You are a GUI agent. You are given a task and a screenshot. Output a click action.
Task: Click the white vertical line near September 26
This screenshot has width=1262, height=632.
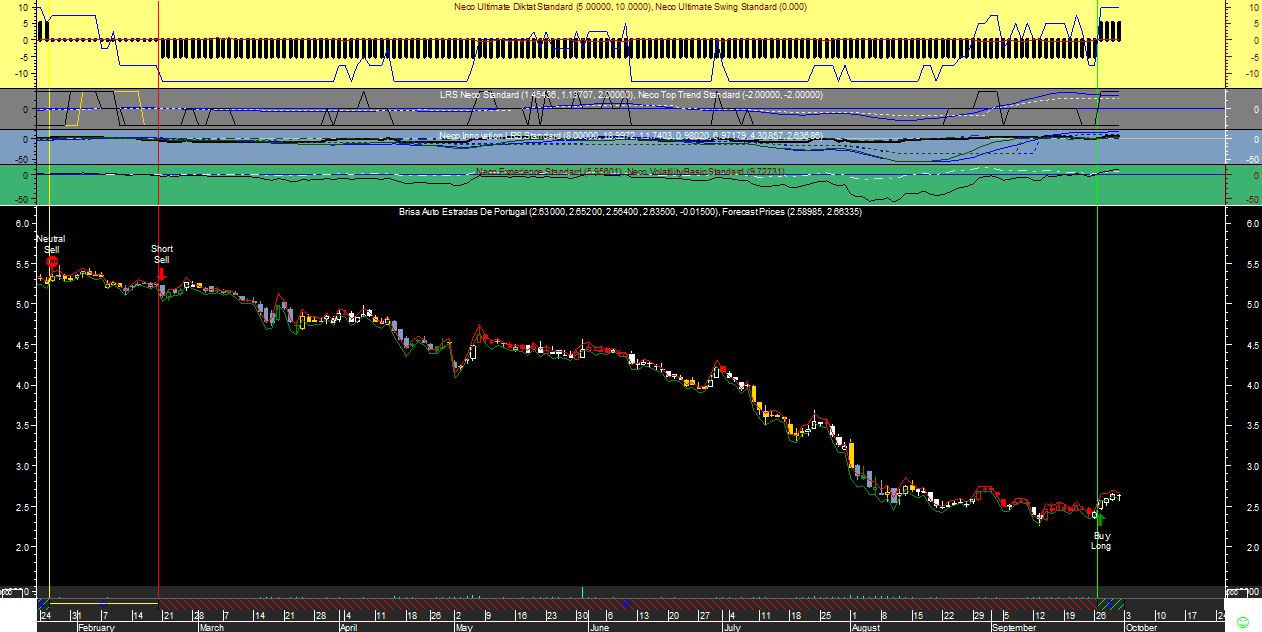(1098, 300)
